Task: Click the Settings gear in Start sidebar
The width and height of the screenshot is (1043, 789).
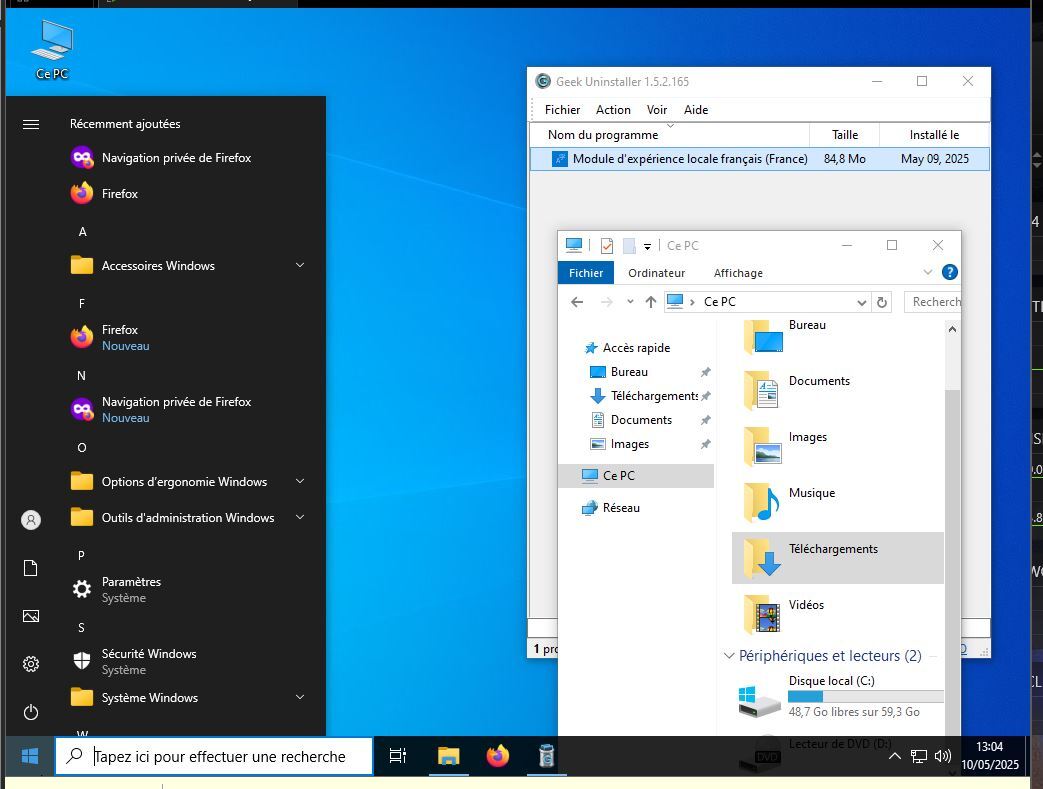Action: [31, 664]
